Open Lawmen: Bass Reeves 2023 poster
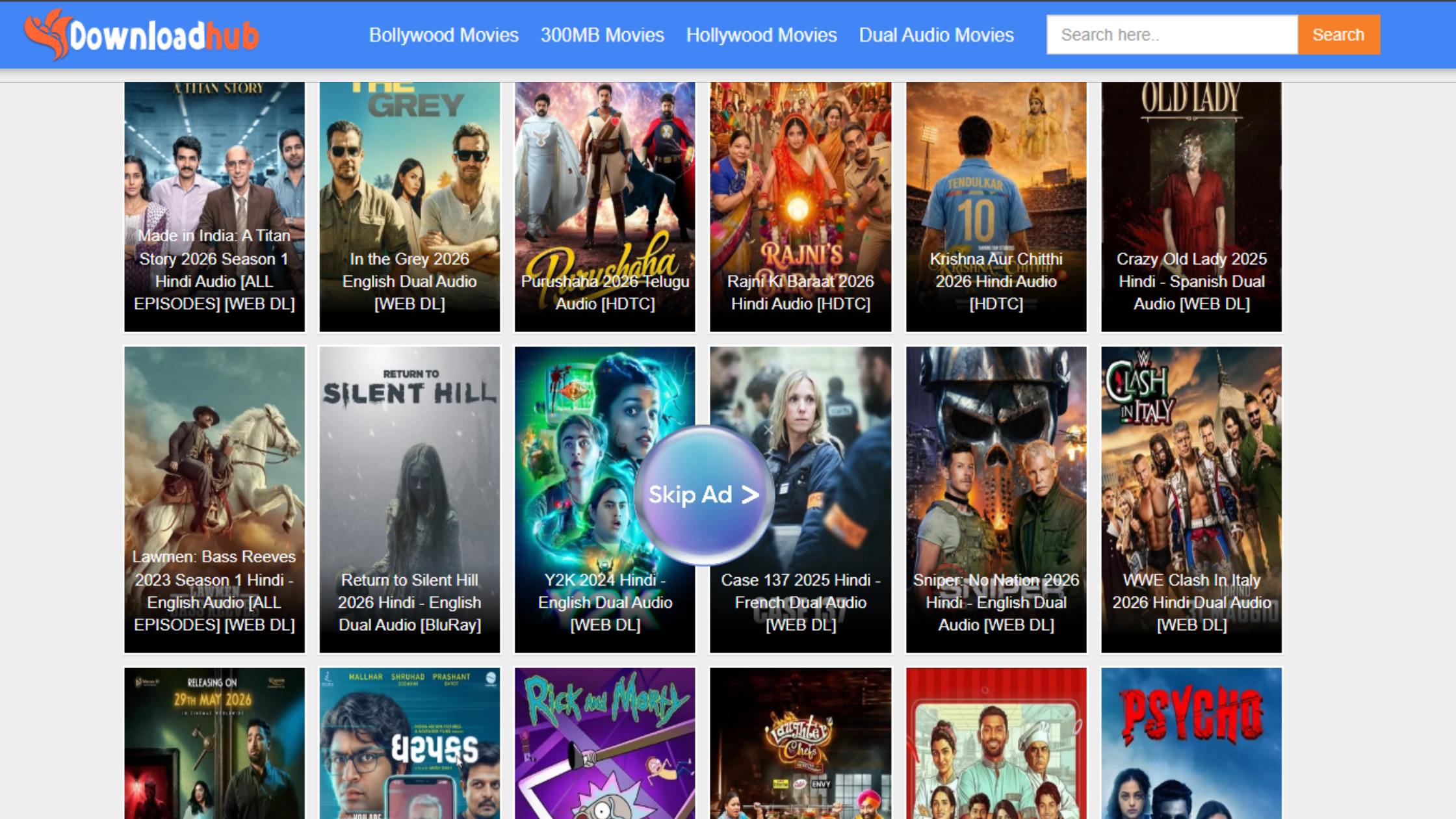Image resolution: width=1456 pixels, height=819 pixels. (x=214, y=499)
